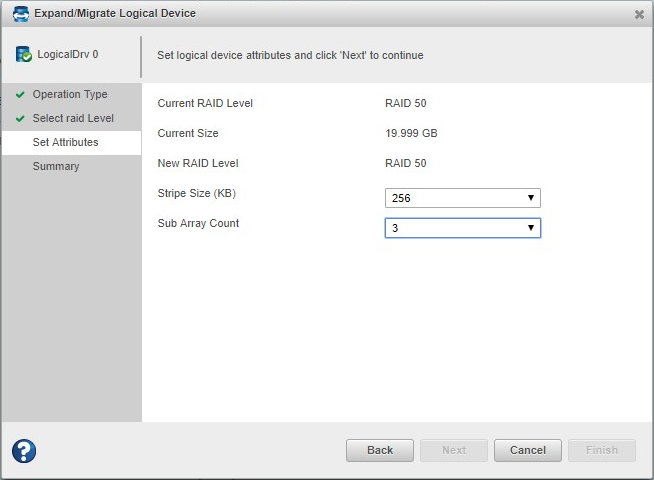Select the Set Attributes step
This screenshot has height=480, width=654.
[x=65, y=143]
